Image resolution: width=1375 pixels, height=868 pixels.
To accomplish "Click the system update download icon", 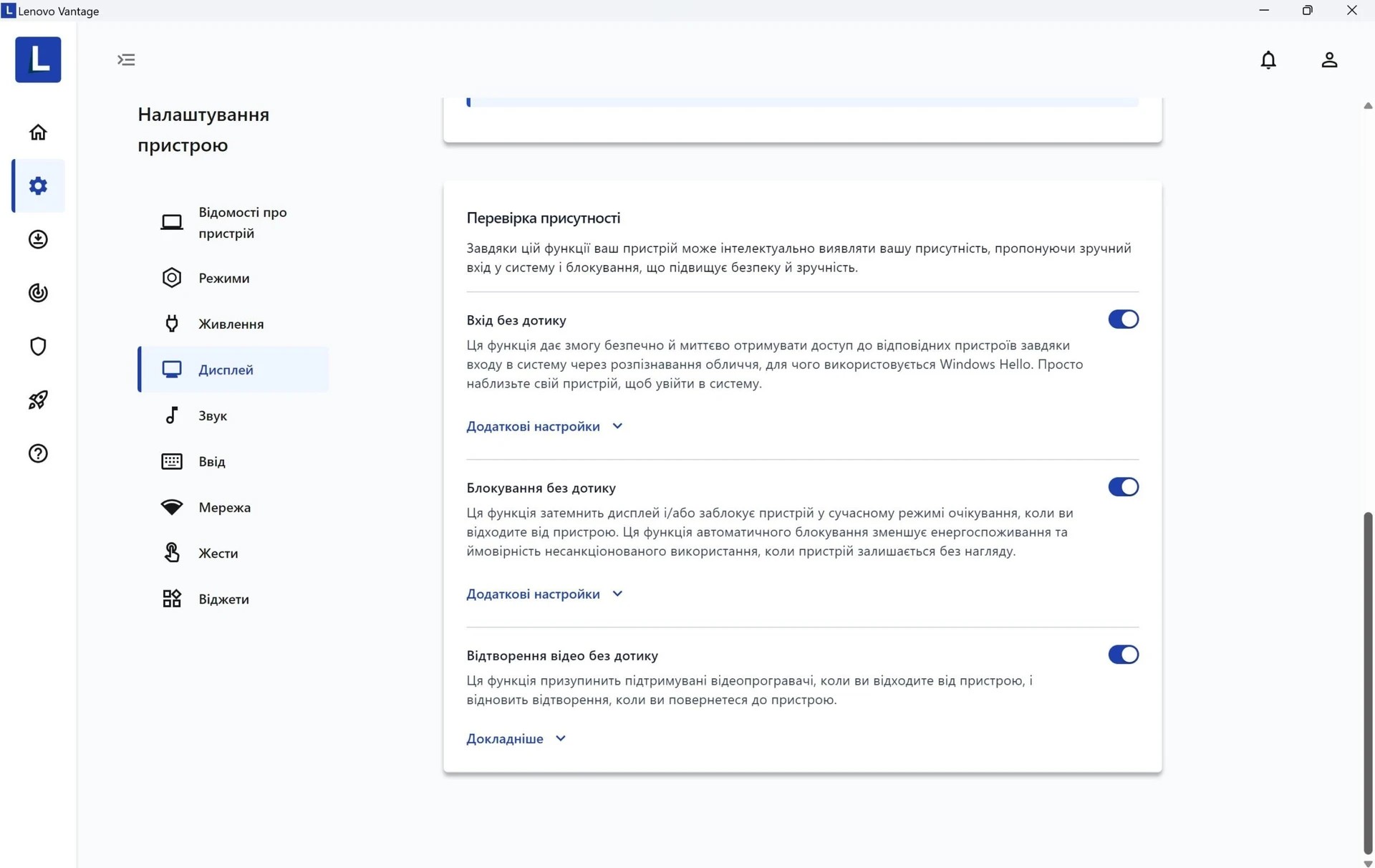I will tap(38, 239).
